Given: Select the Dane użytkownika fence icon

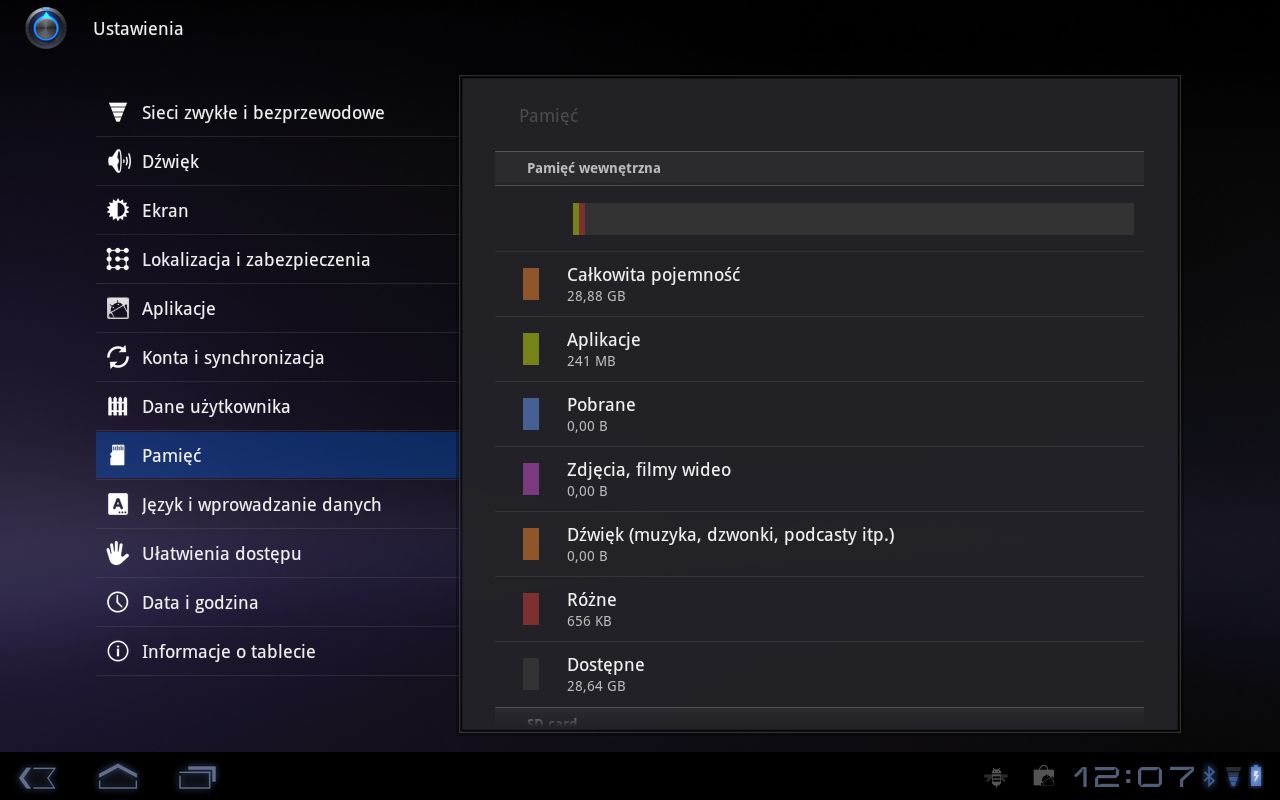Looking at the screenshot, I should tap(118, 406).
